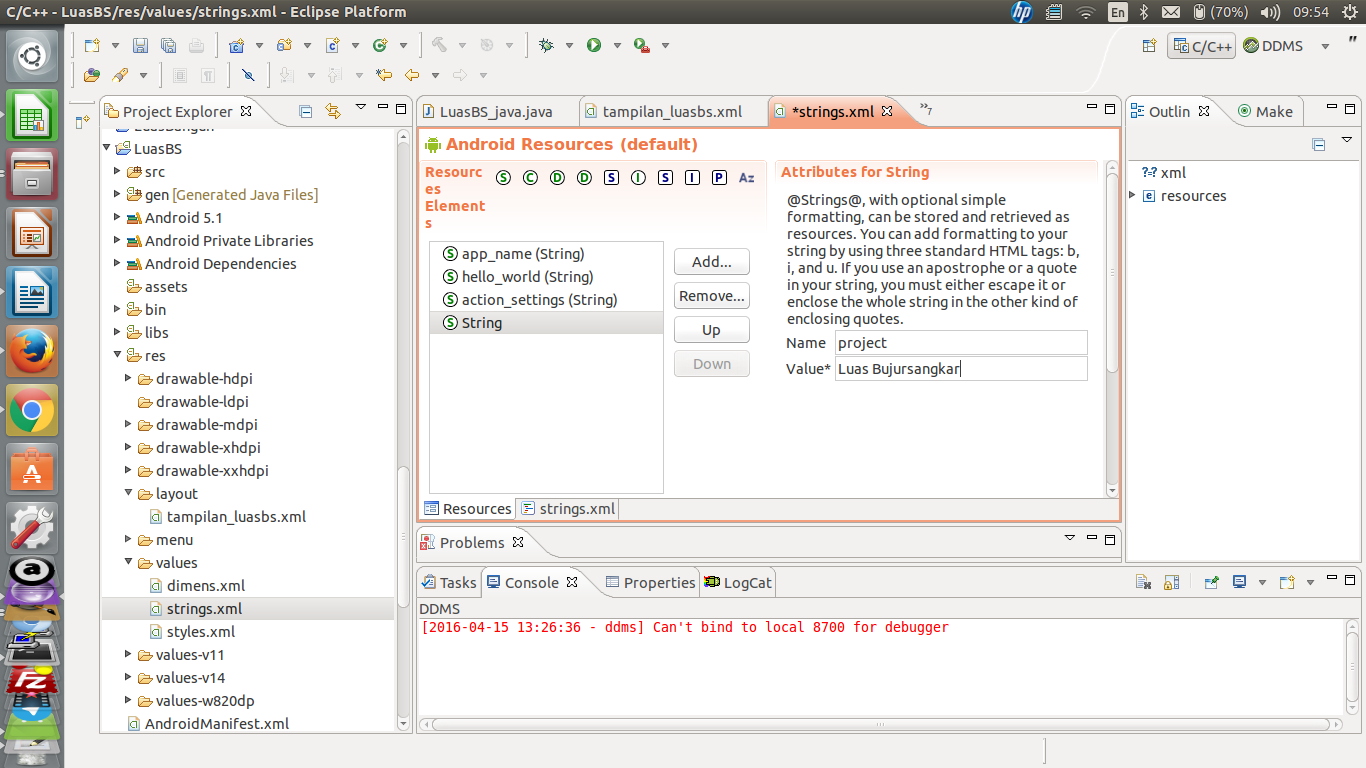Expand the values-v11 folder
This screenshot has height=768, width=1366.
tap(128, 654)
